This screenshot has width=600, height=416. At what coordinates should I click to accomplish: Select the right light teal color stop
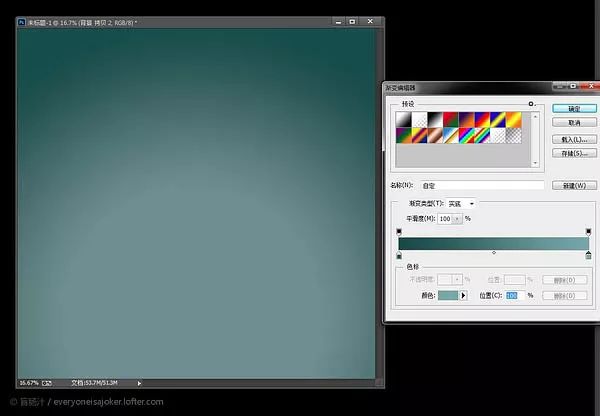588,256
